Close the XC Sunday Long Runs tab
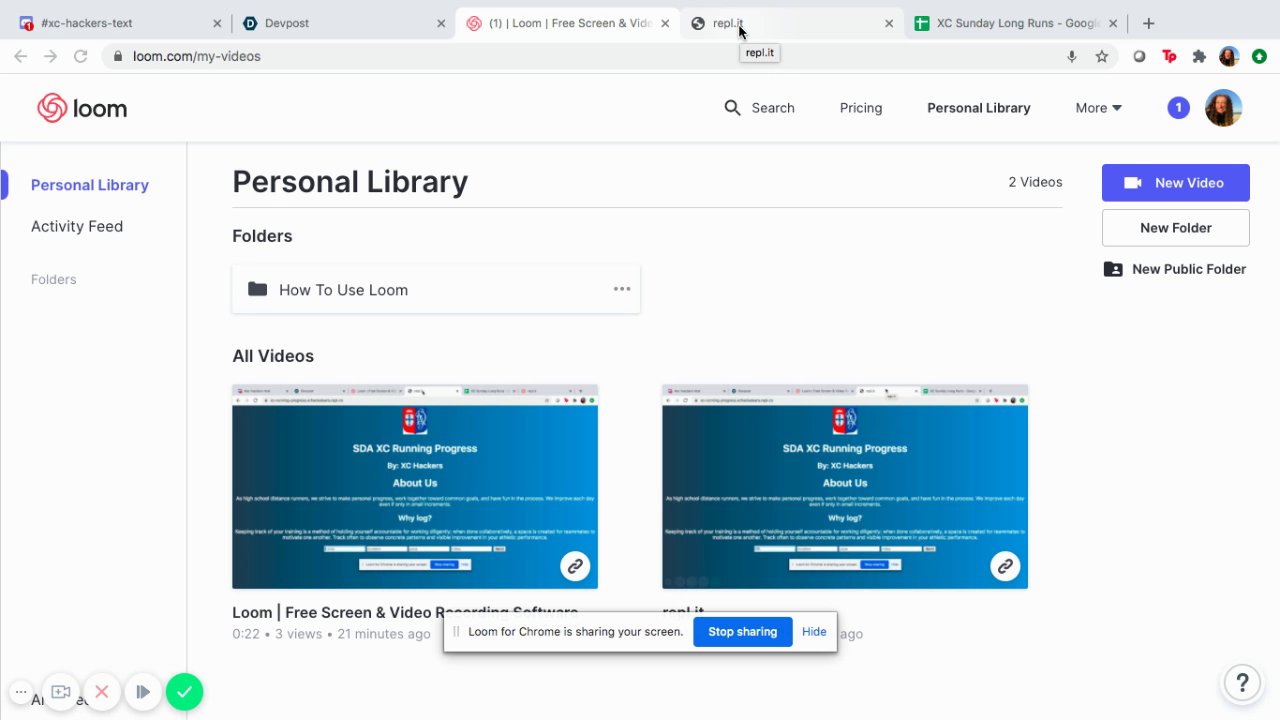The height and width of the screenshot is (720, 1280). [1113, 23]
